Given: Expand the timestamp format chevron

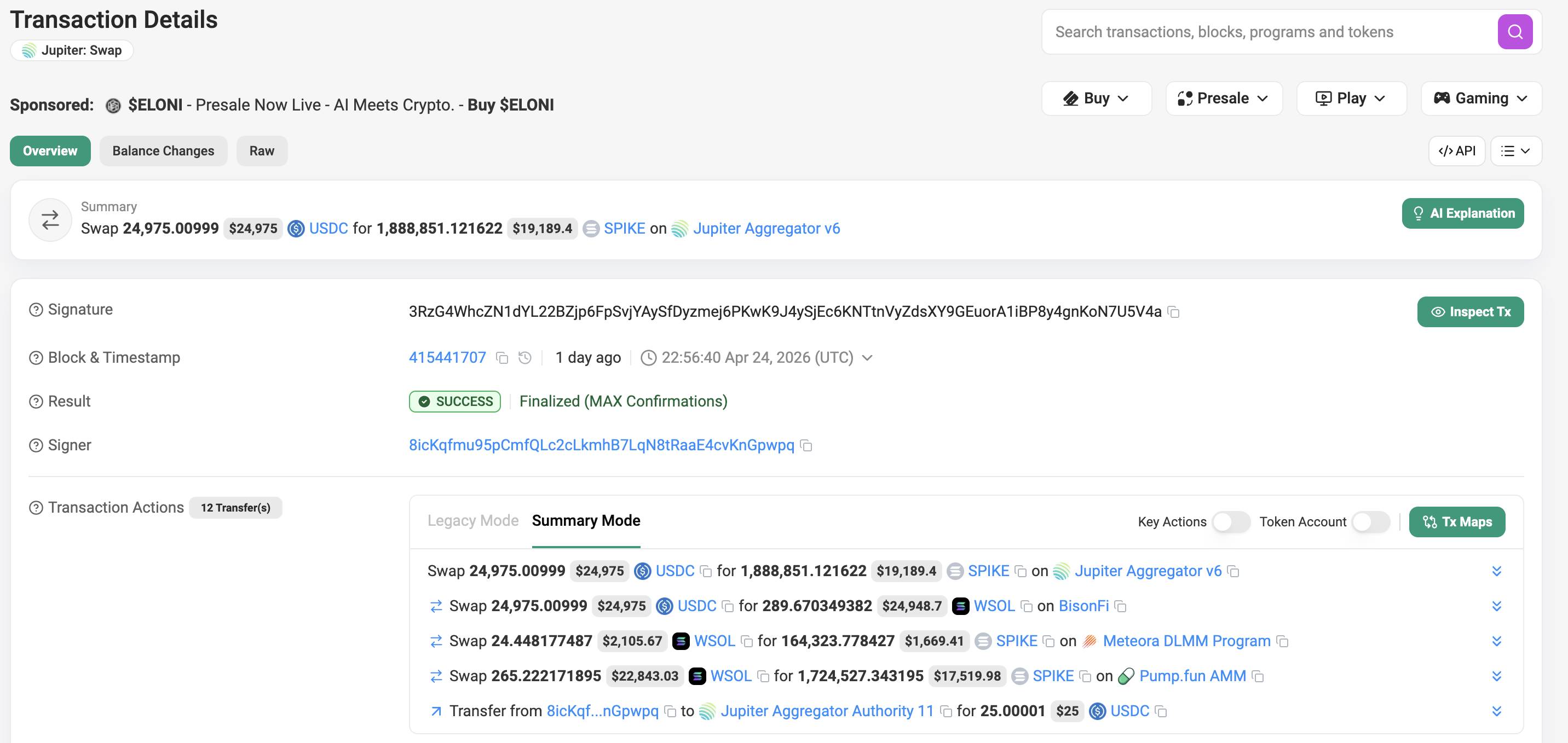Looking at the screenshot, I should click(x=867, y=358).
